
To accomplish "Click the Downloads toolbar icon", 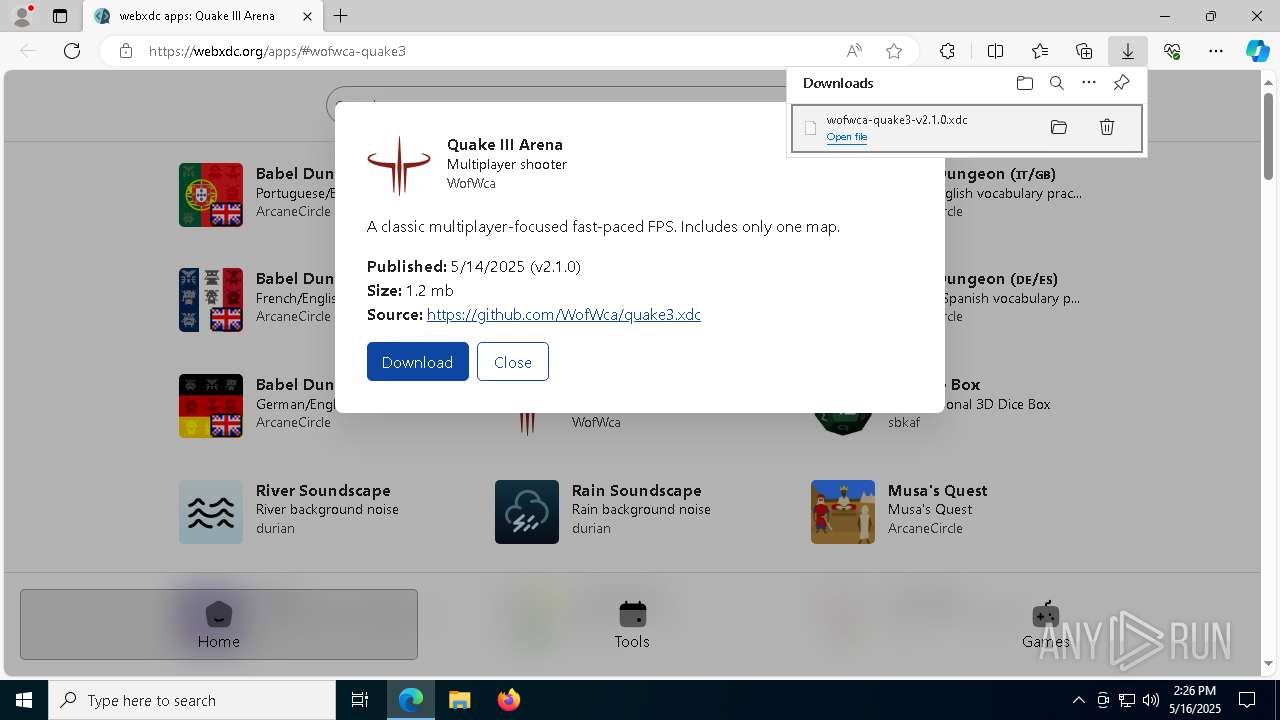I will pos(1127,51).
